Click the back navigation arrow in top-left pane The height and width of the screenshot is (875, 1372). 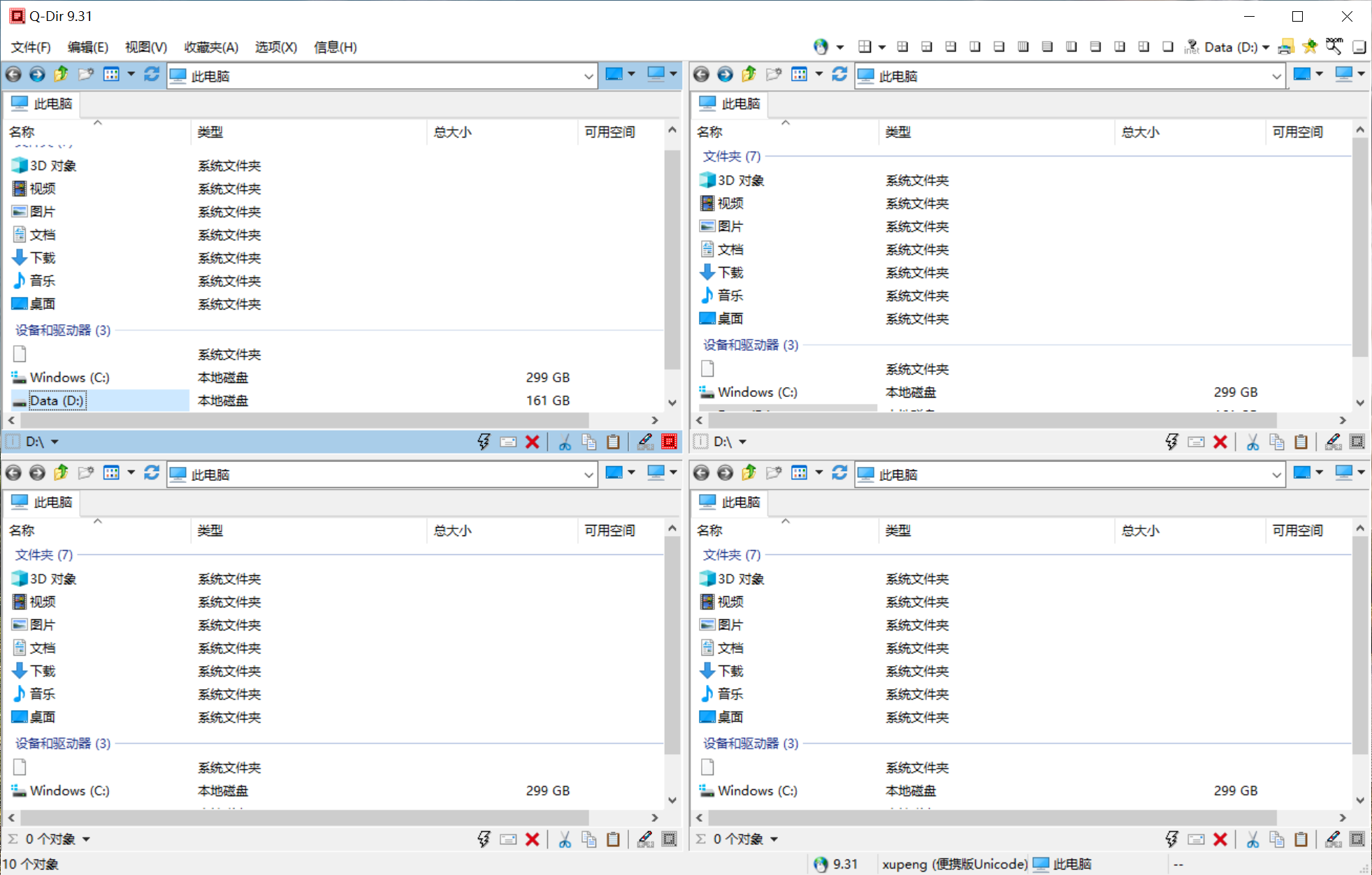coord(13,74)
